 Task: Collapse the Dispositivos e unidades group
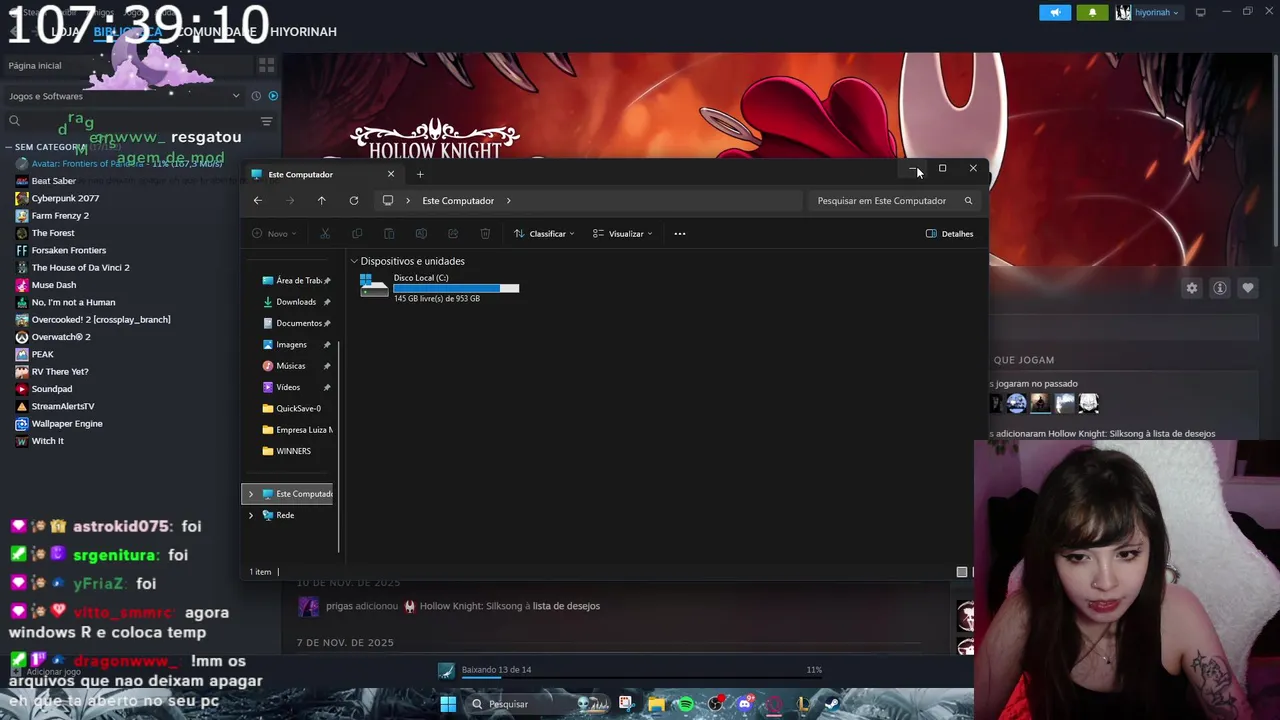(x=354, y=261)
